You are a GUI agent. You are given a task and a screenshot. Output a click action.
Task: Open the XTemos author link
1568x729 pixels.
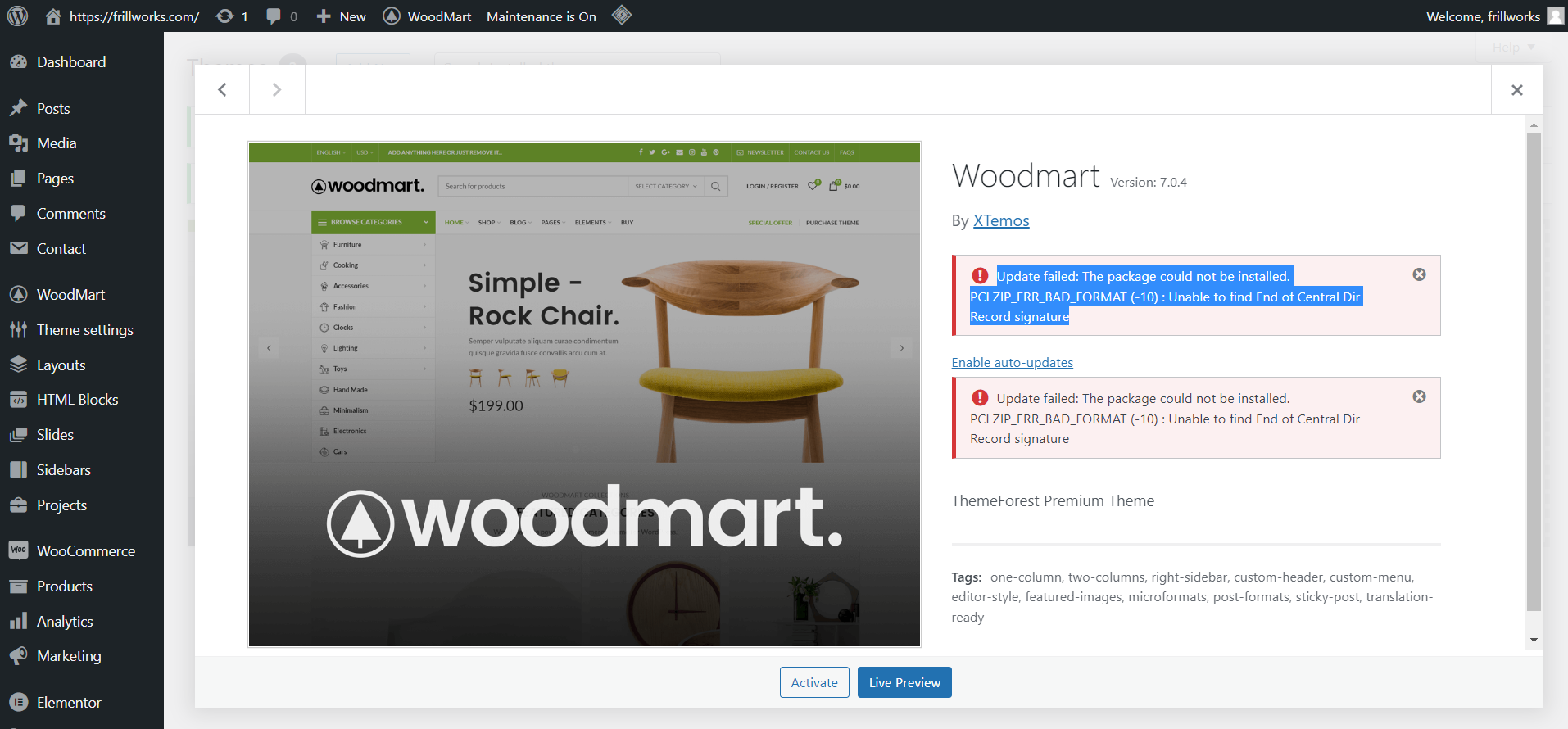(x=1001, y=220)
